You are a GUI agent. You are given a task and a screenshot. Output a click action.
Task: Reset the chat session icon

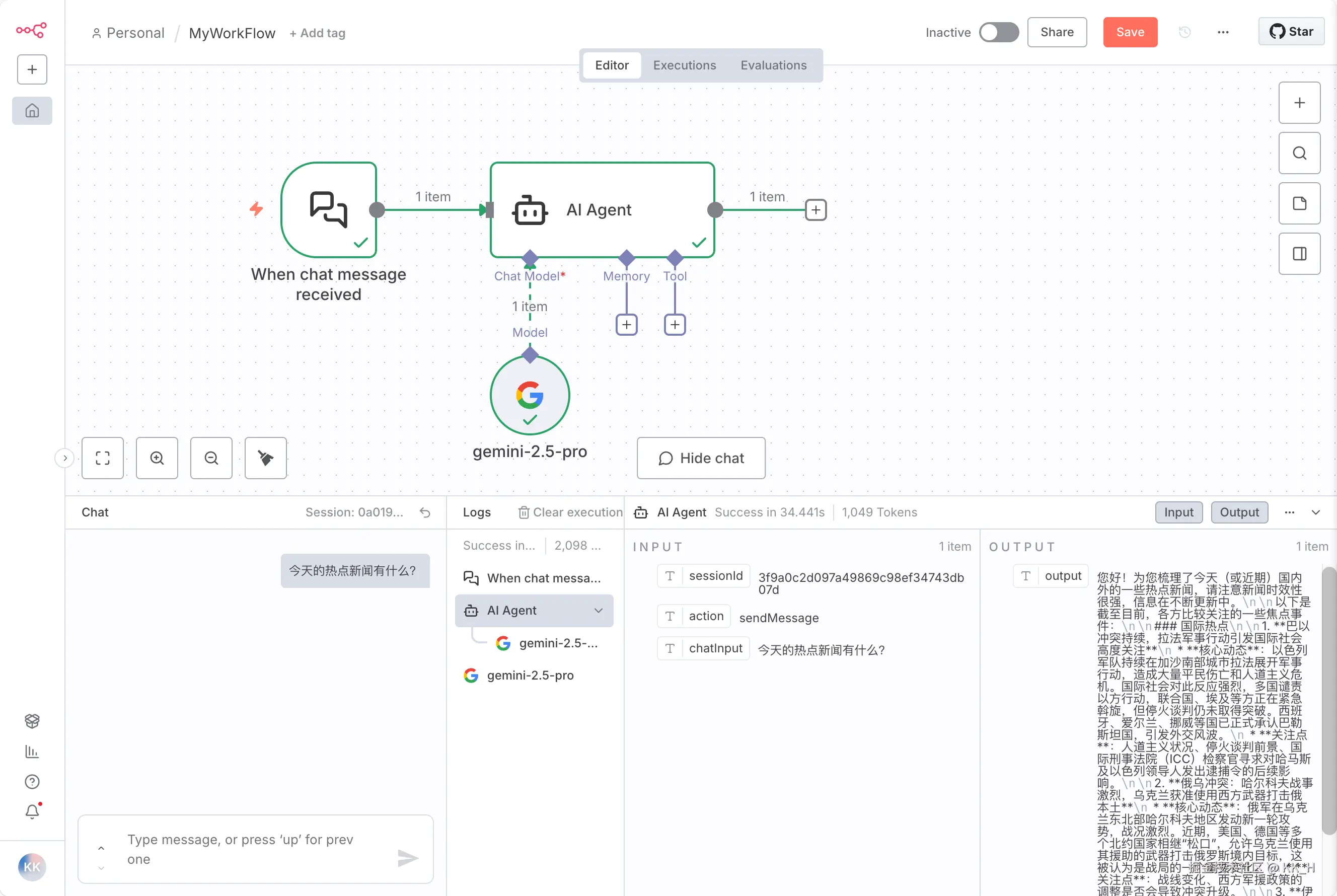(x=425, y=512)
